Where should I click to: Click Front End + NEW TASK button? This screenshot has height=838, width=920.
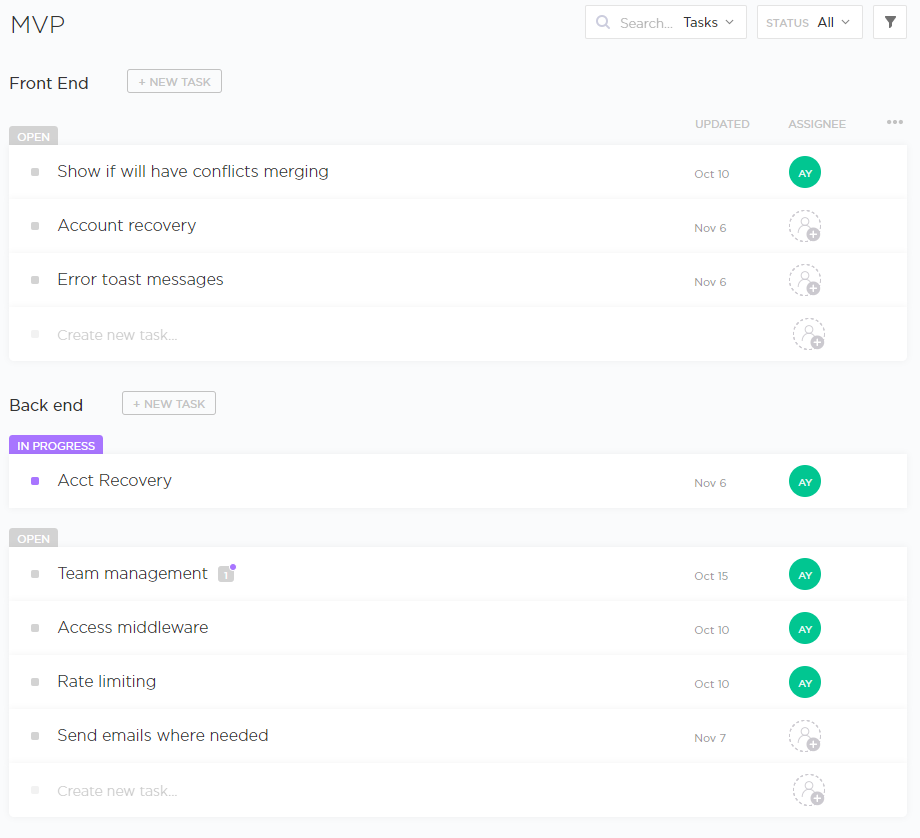pyautogui.click(x=174, y=82)
